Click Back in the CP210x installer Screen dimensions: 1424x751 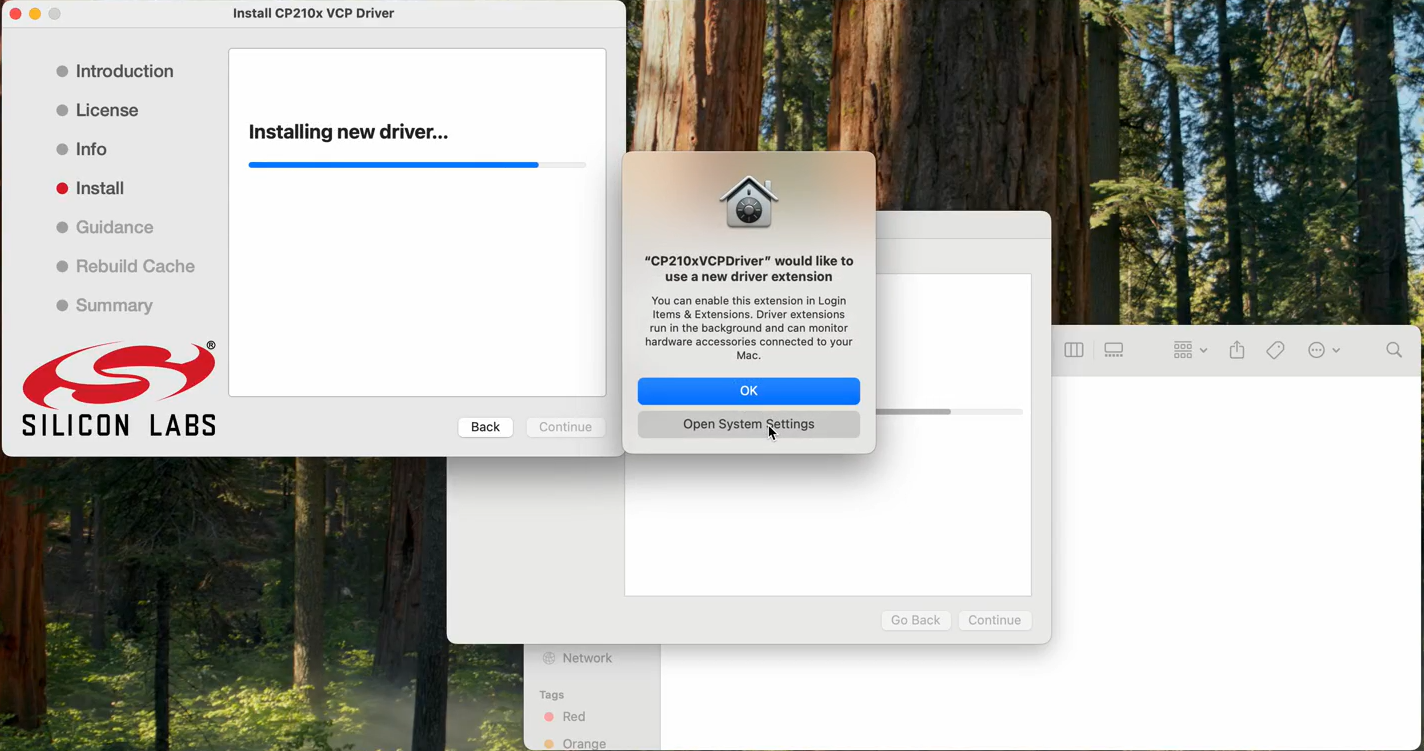(485, 427)
